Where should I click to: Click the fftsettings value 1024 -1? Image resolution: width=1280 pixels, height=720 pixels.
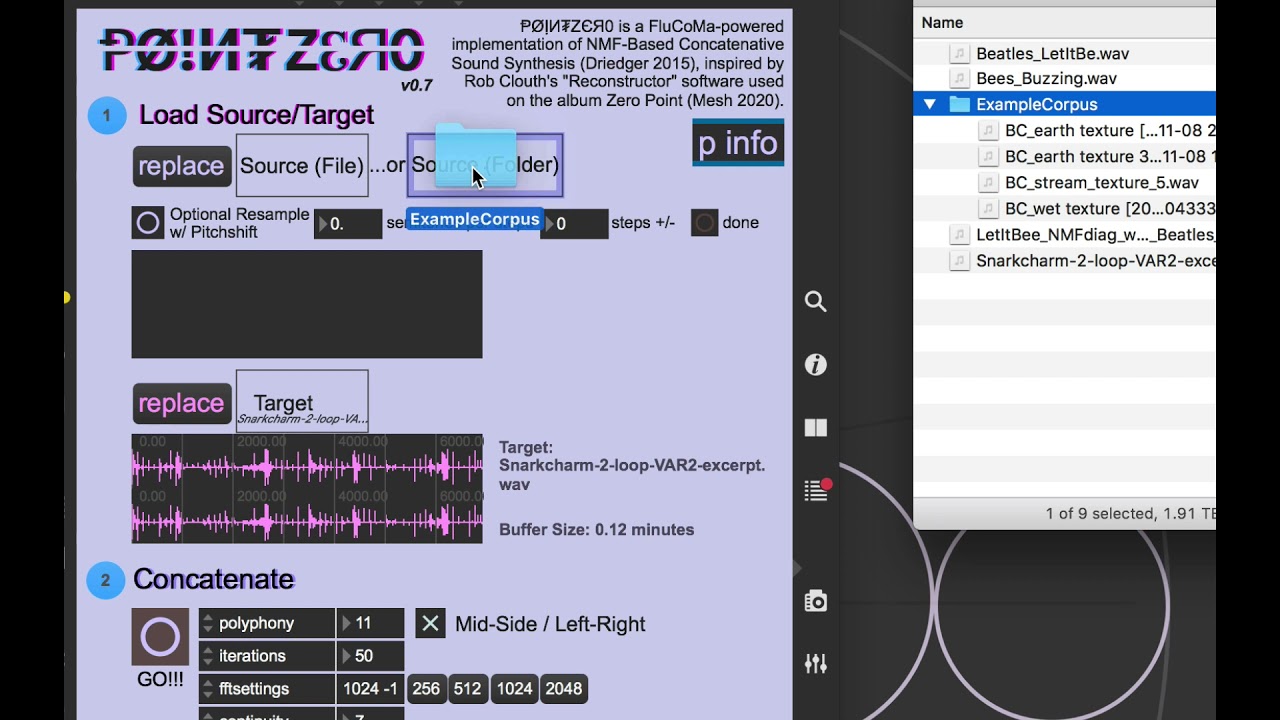[x=370, y=689]
